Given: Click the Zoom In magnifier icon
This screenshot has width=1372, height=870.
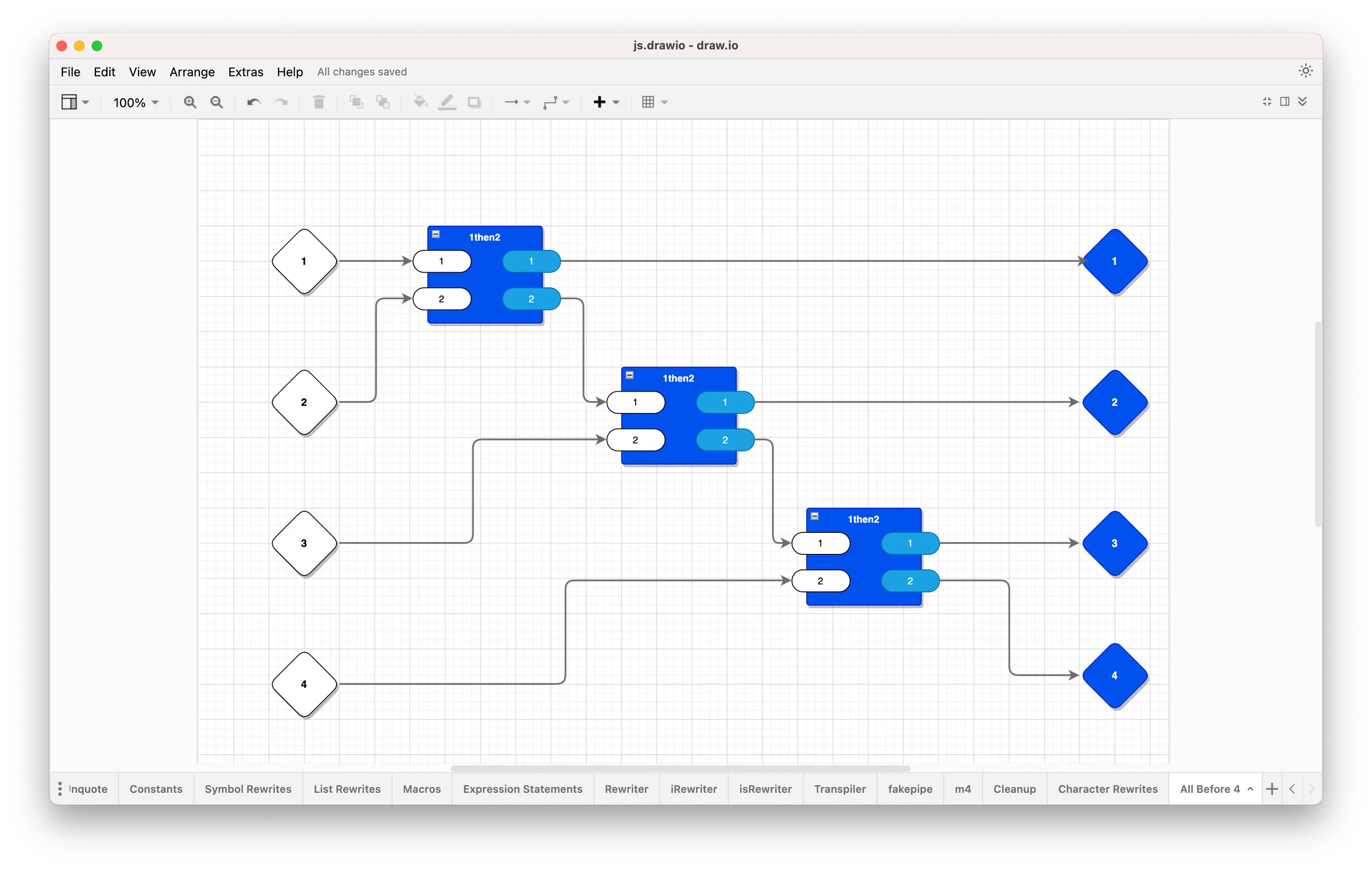Looking at the screenshot, I should (x=190, y=102).
